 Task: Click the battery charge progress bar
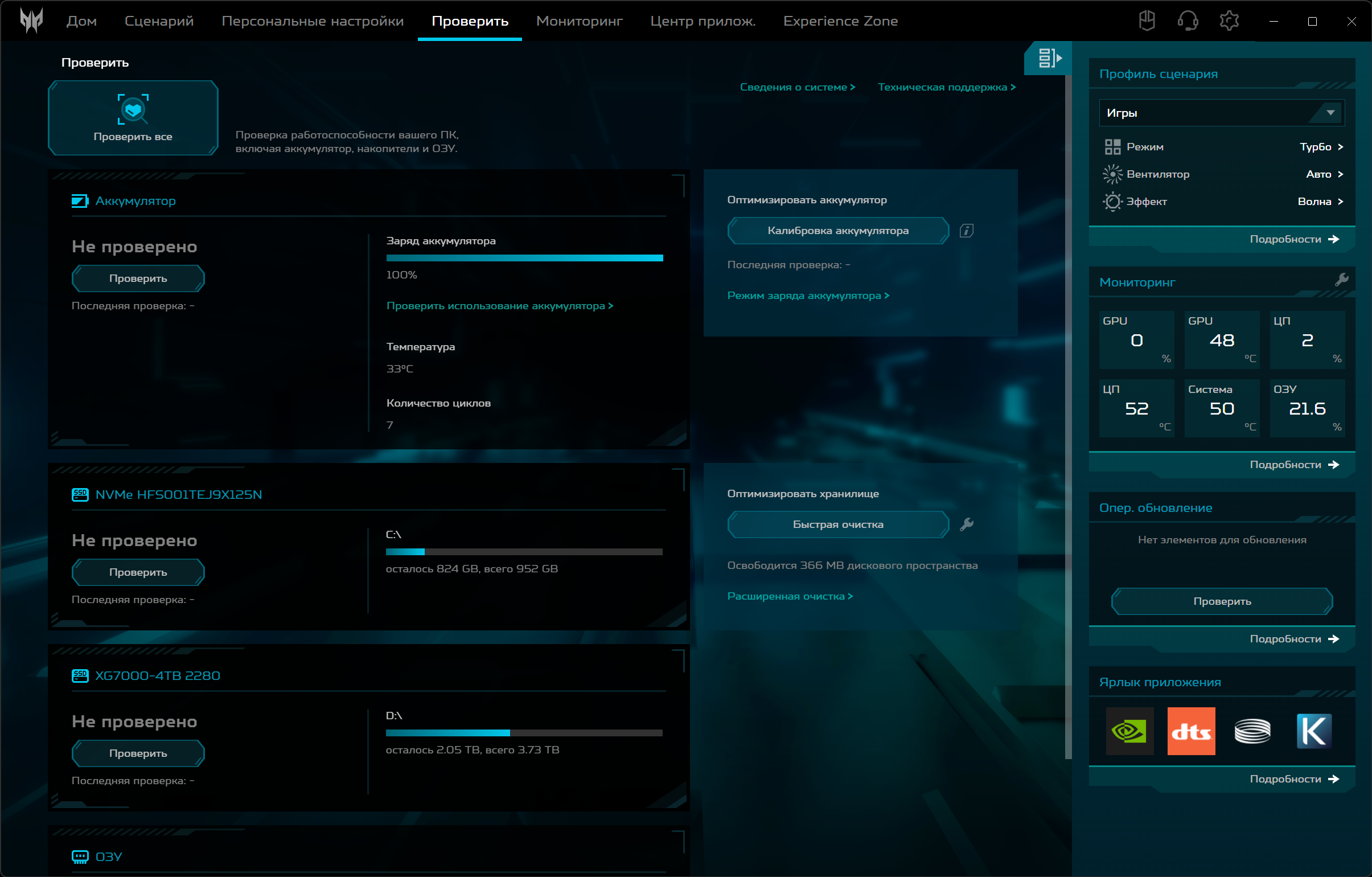pos(524,258)
